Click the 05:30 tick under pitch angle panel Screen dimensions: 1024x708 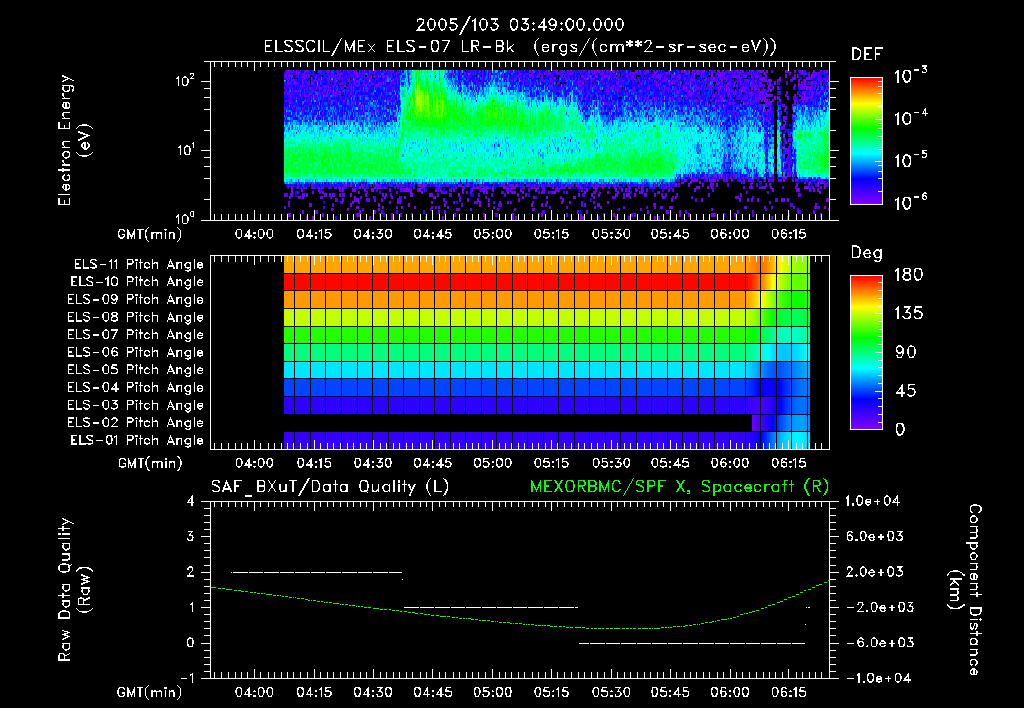click(x=611, y=463)
